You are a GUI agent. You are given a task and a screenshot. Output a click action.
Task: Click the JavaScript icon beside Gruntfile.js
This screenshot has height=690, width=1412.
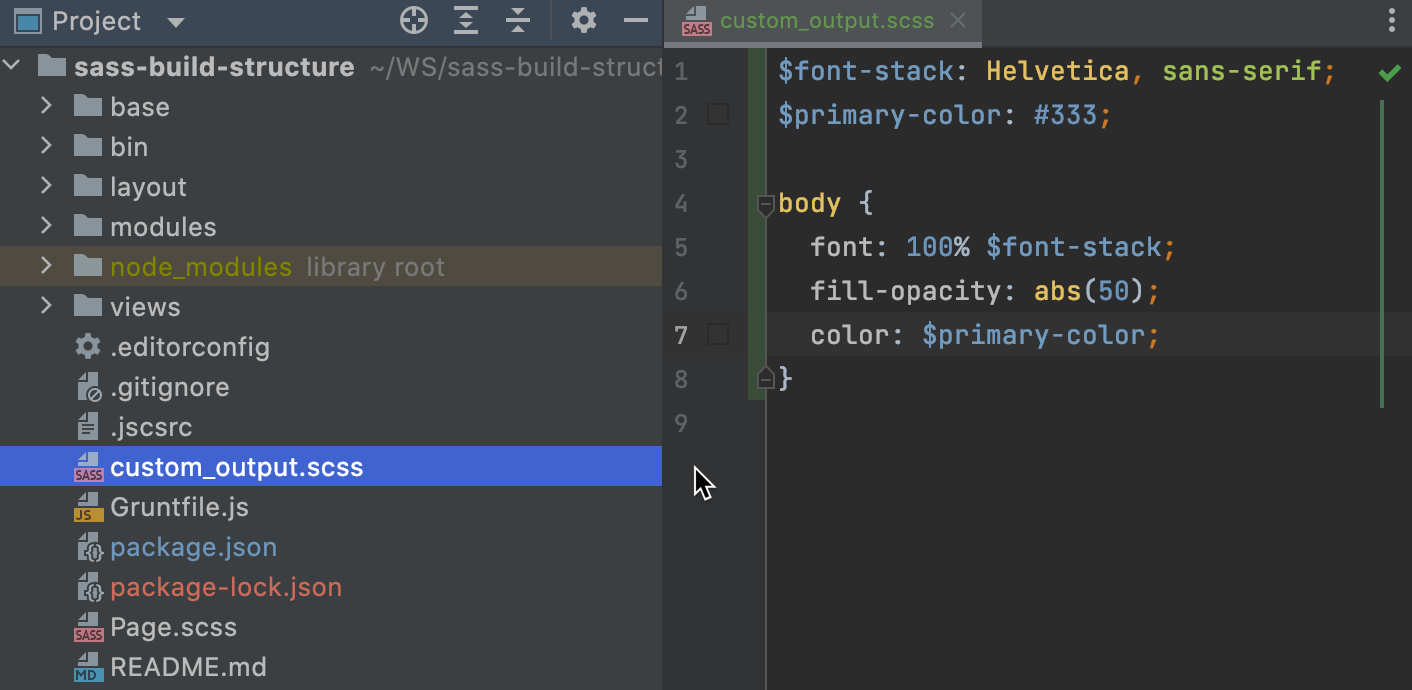88,507
